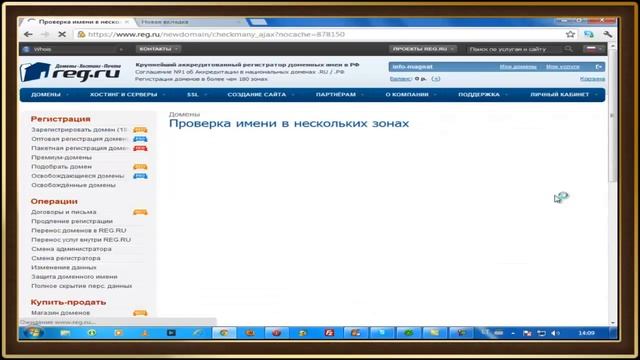Image resolution: width=640 pixels, height=360 pixels.
Task: Click the reg.ru logo
Action: [x=71, y=72]
